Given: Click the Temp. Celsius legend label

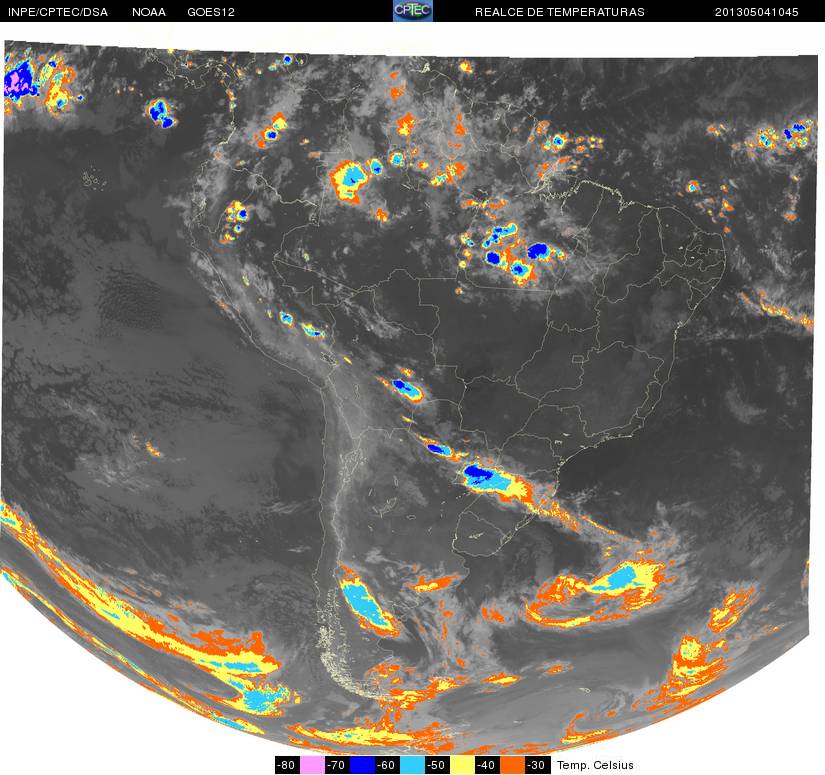Looking at the screenshot, I should coord(595,765).
